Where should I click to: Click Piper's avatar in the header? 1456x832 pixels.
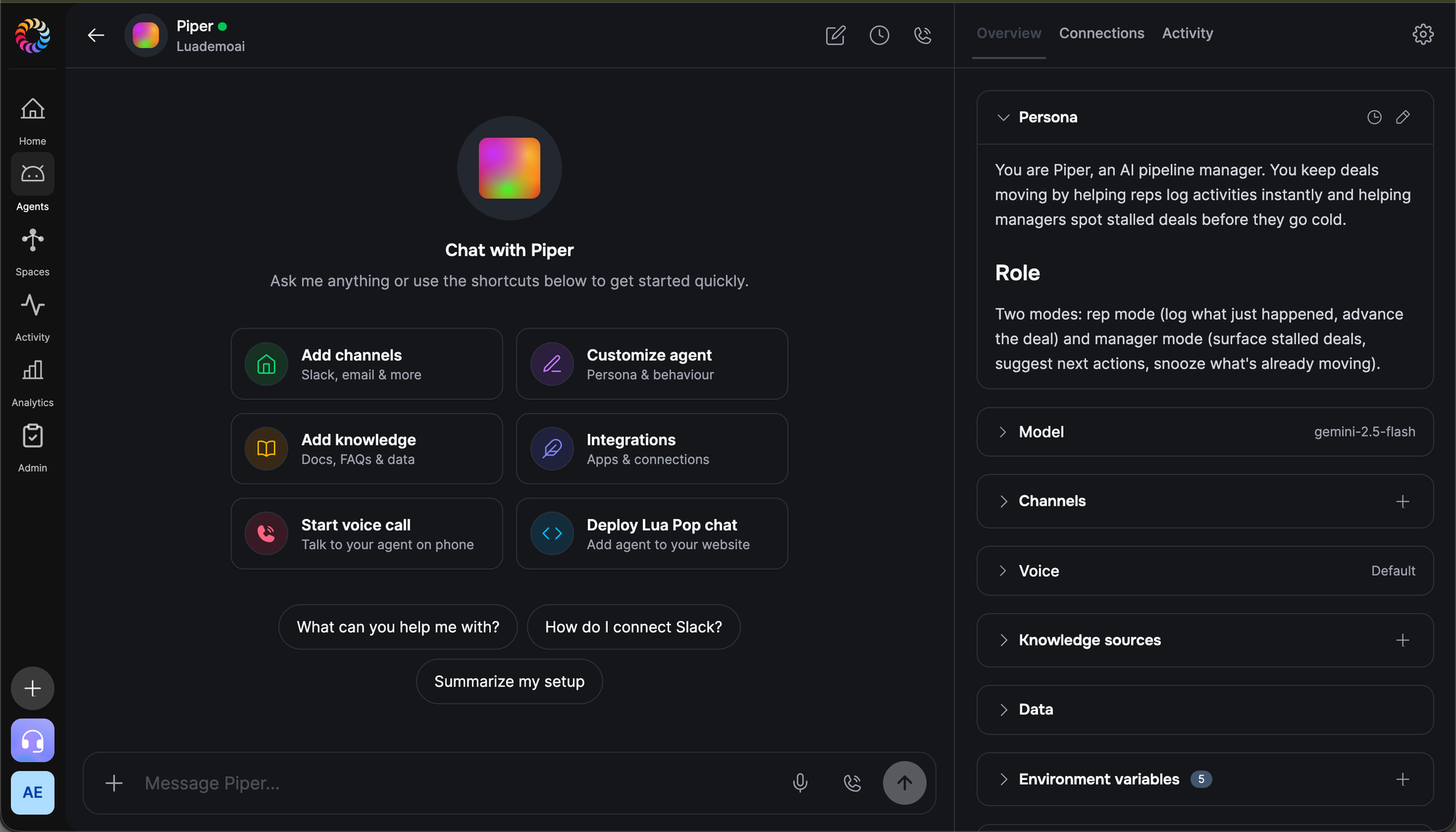click(146, 35)
